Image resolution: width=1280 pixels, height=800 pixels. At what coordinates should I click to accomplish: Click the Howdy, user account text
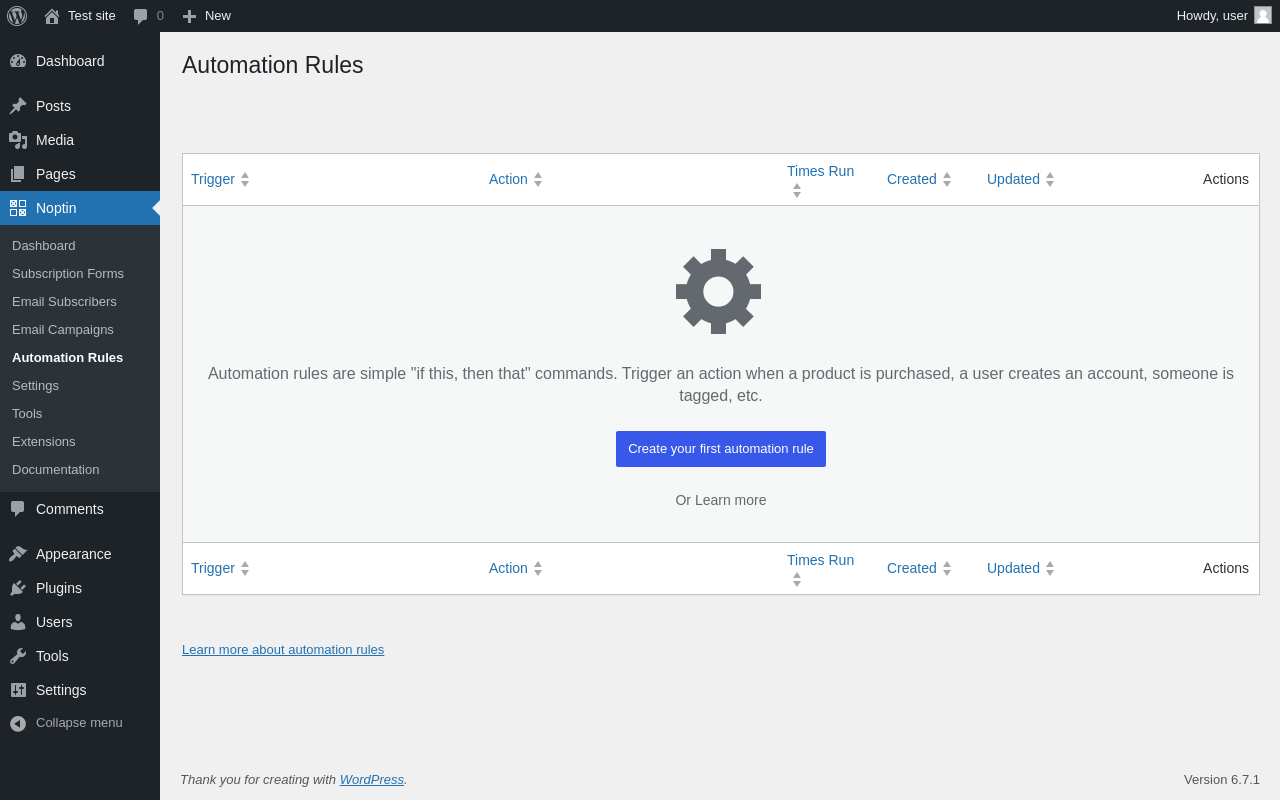(x=1212, y=15)
